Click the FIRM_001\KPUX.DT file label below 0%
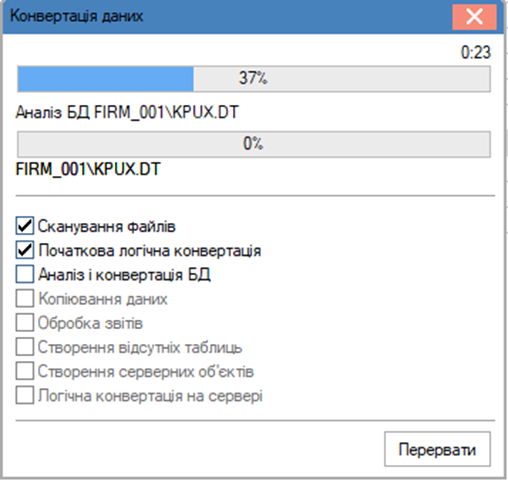The width and height of the screenshot is (508, 481). (x=88, y=169)
